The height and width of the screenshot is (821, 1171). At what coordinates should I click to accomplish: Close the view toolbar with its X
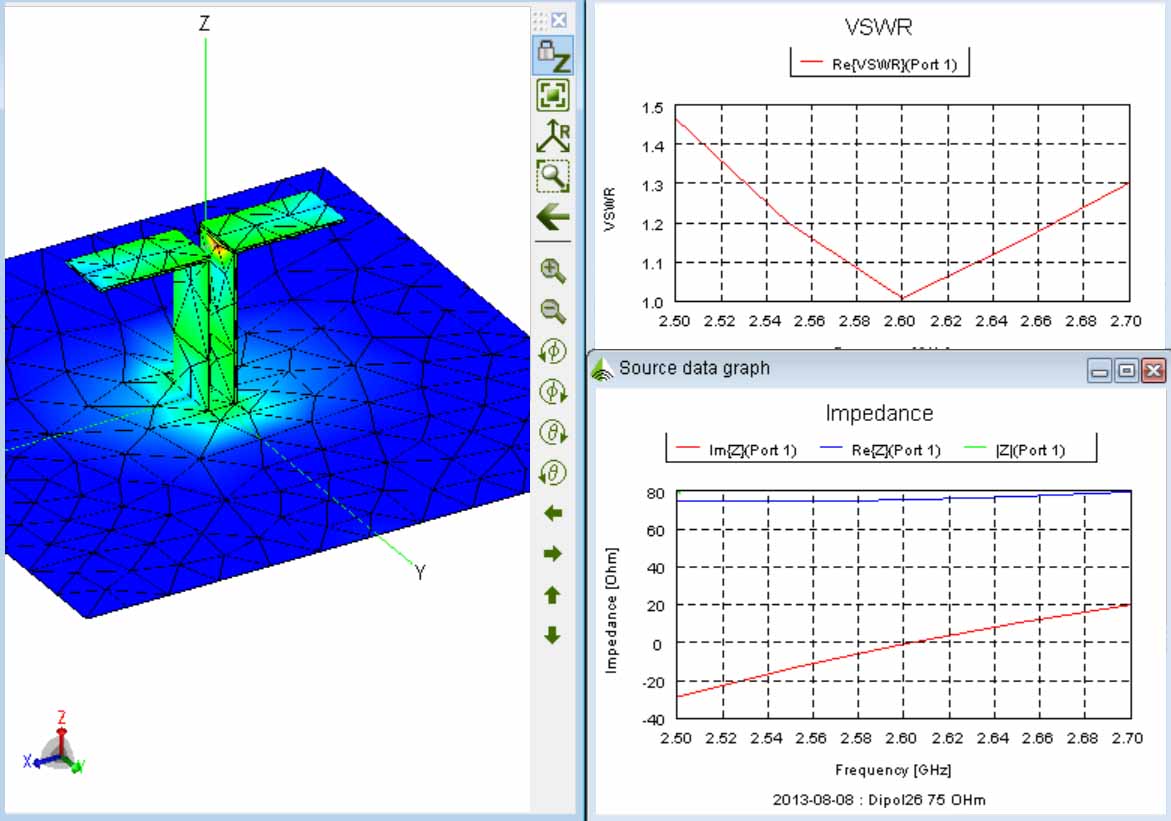(559, 20)
